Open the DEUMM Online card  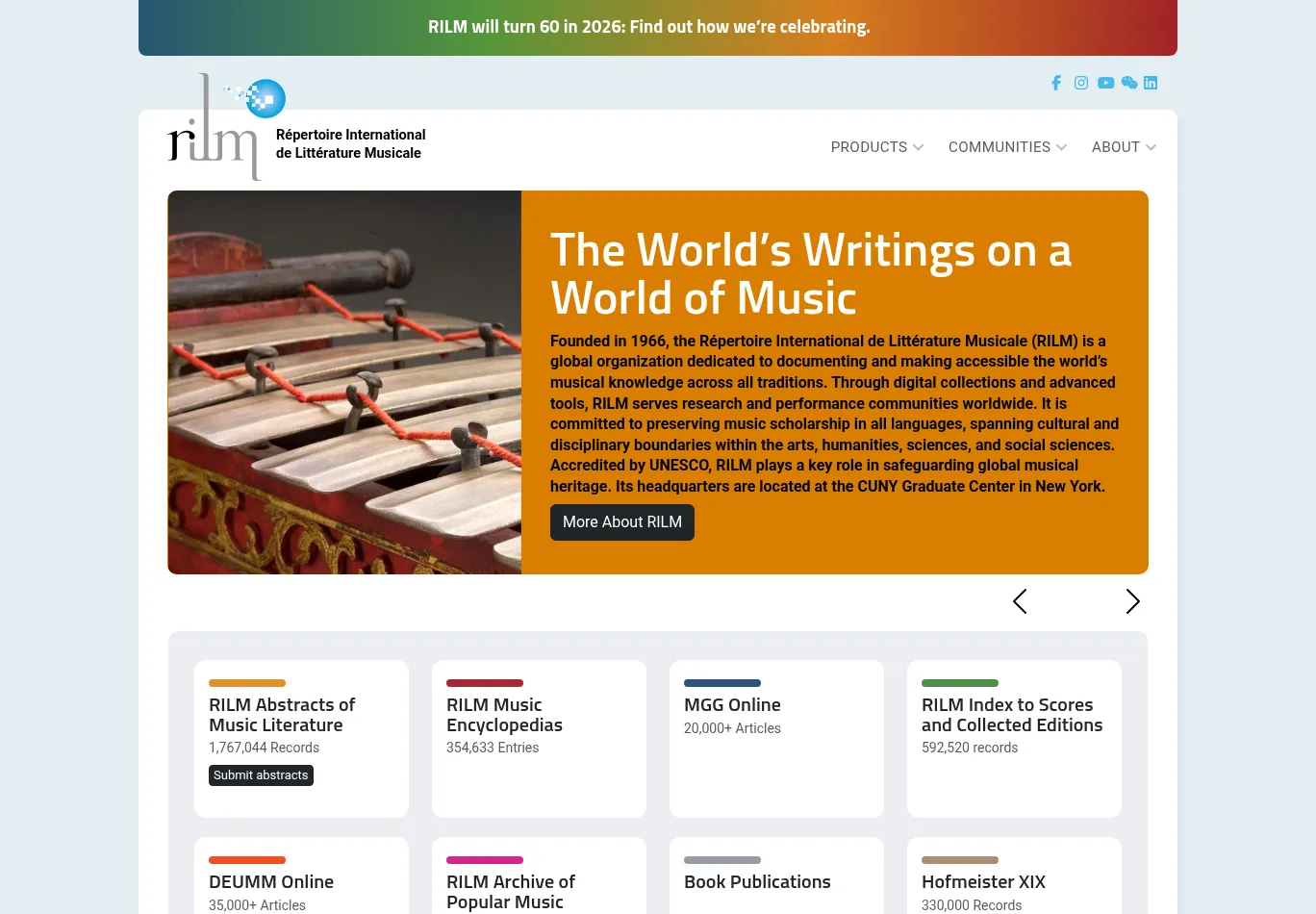[x=271, y=882]
